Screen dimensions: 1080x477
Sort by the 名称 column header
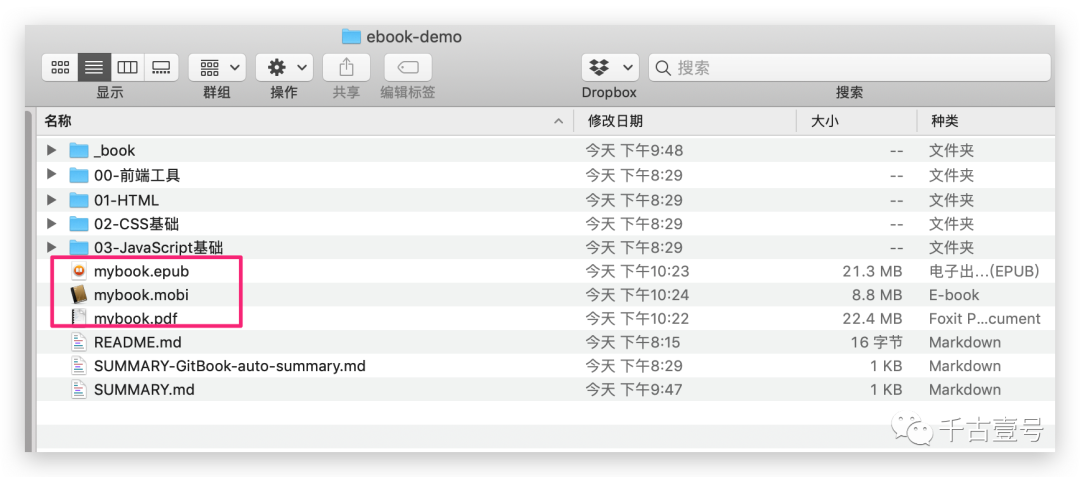point(59,121)
